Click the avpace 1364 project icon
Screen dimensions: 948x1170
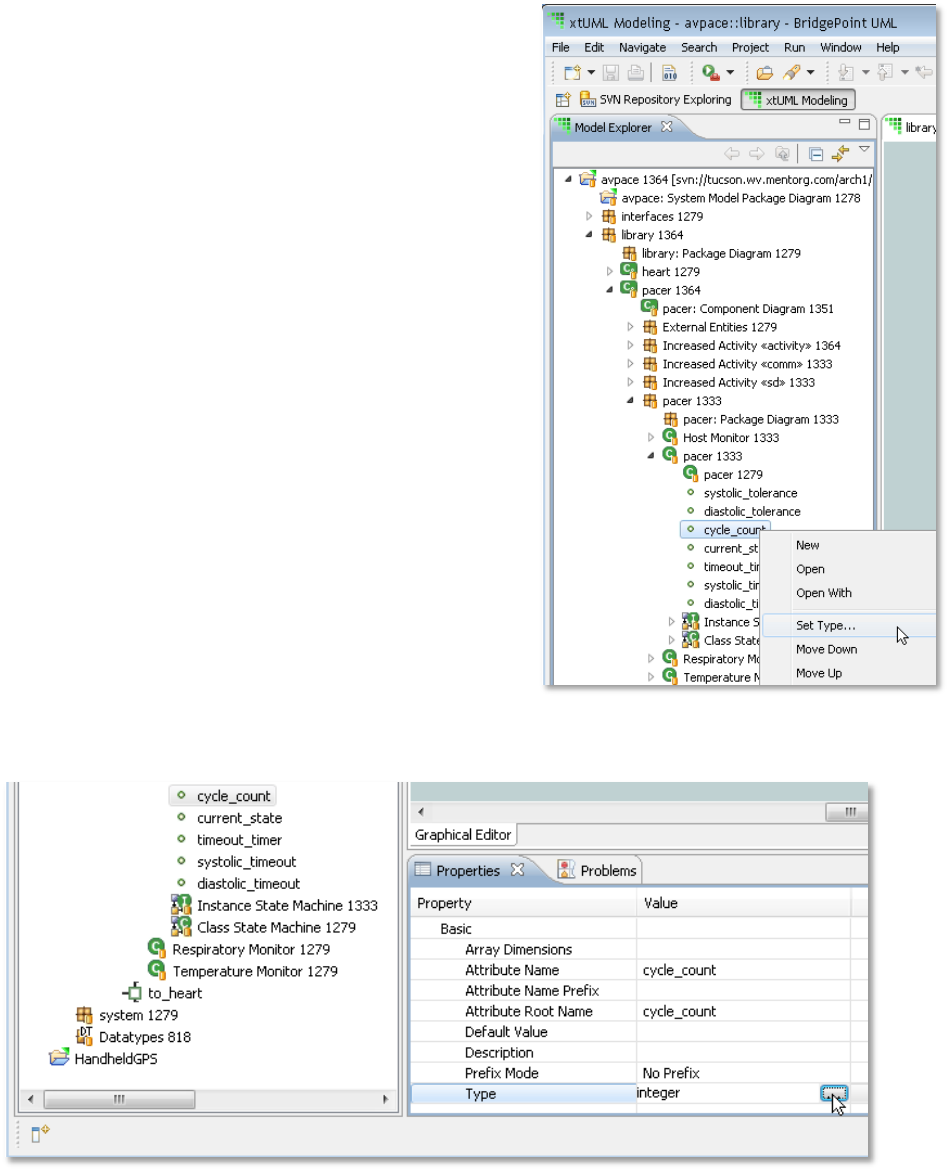coord(588,179)
